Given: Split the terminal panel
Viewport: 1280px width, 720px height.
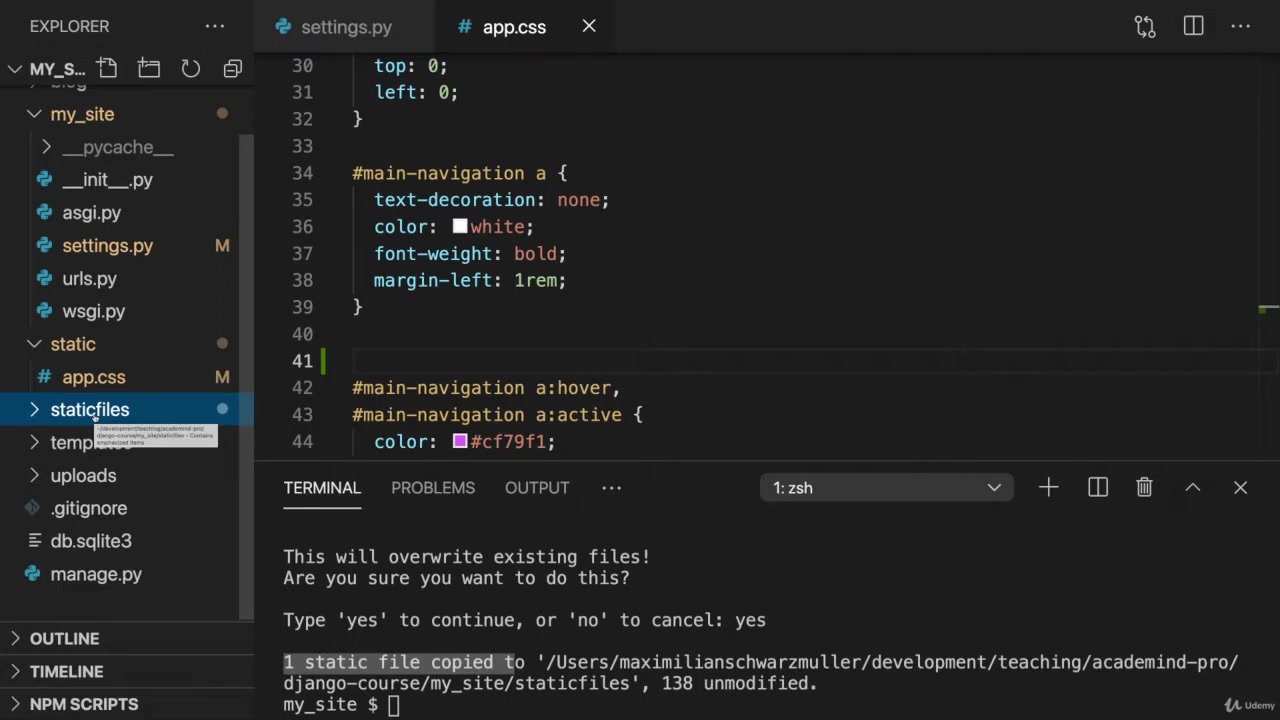Looking at the screenshot, I should pos(1097,488).
